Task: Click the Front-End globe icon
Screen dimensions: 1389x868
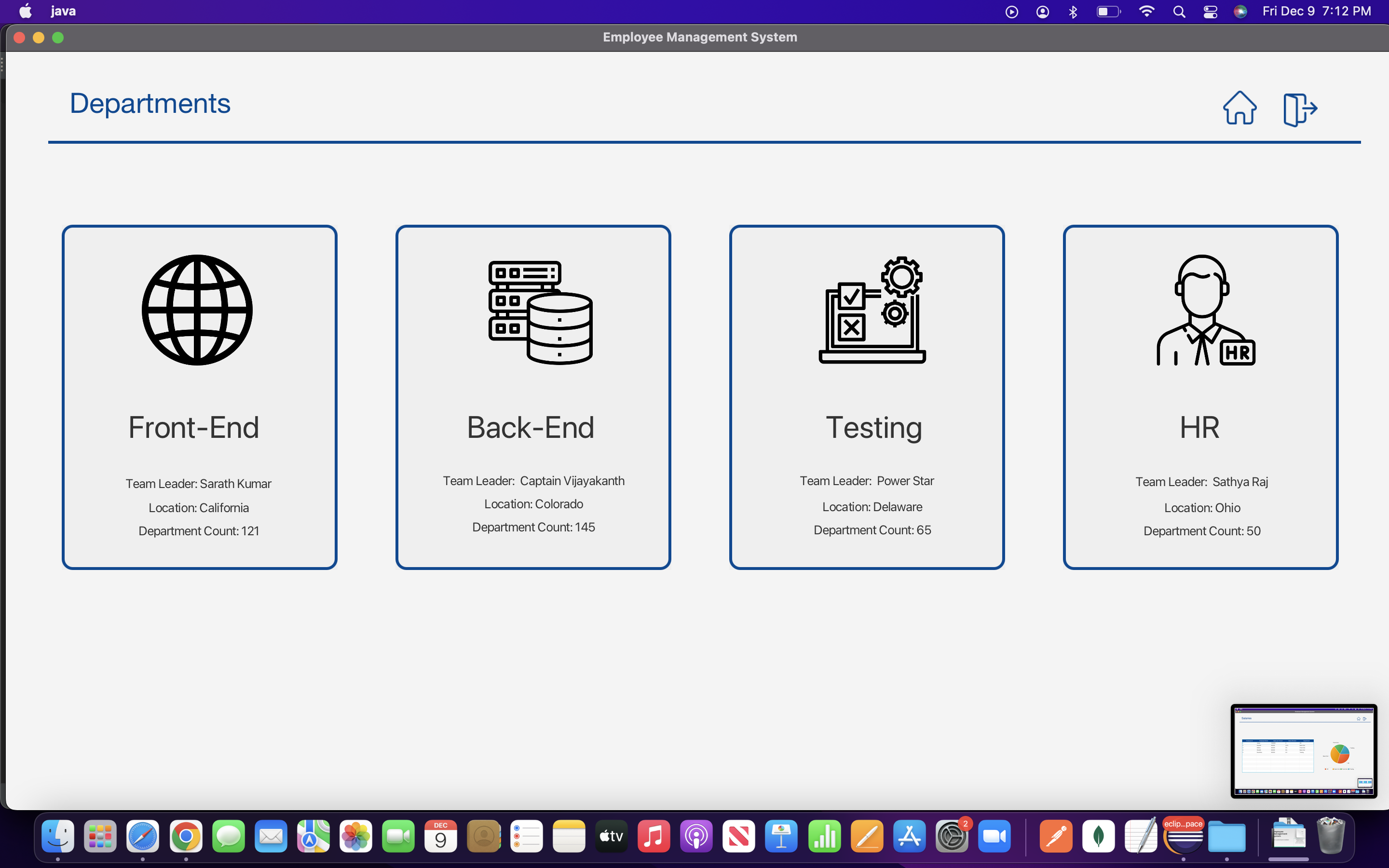Action: point(197,310)
